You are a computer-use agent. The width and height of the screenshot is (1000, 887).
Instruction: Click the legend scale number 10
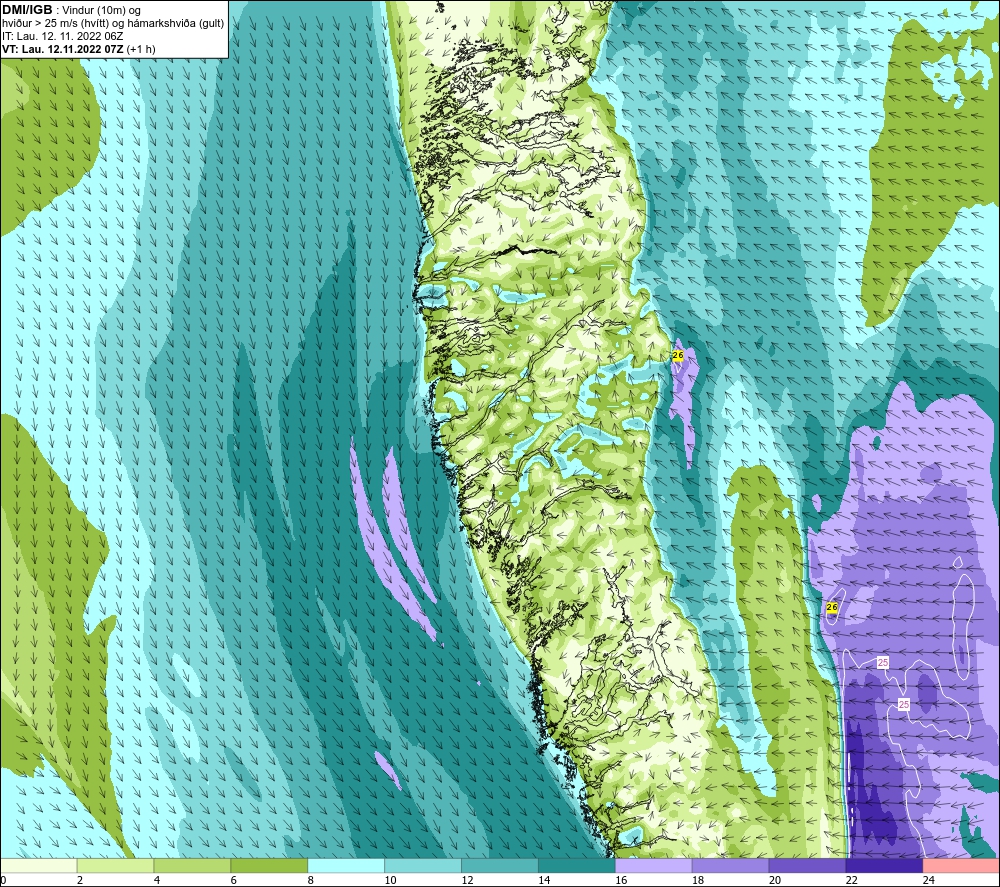(x=390, y=880)
